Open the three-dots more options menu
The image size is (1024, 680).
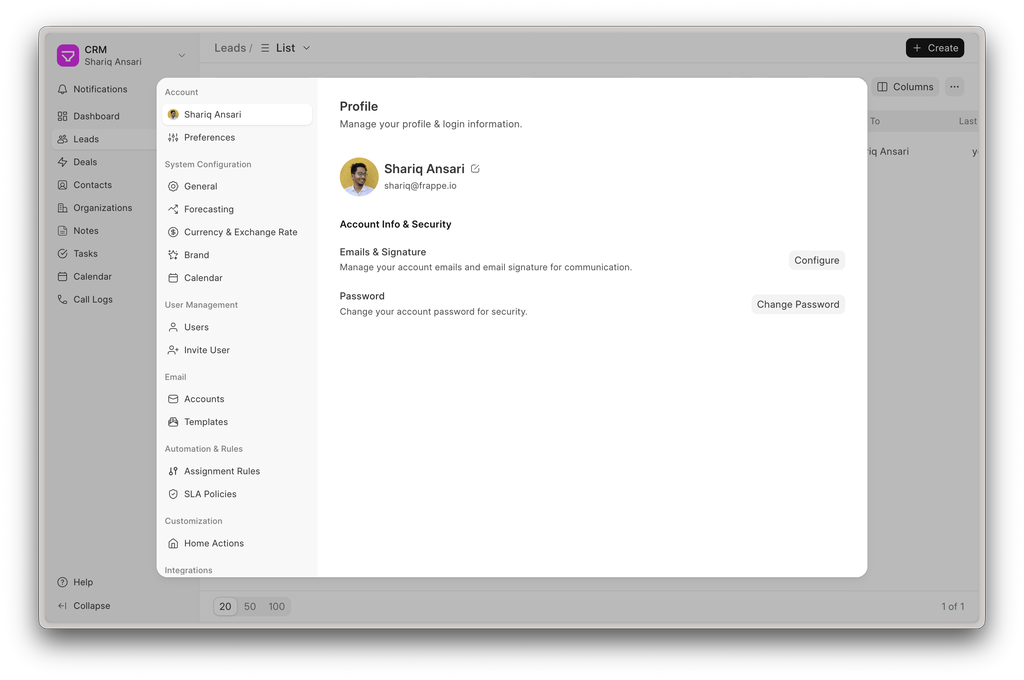954,87
